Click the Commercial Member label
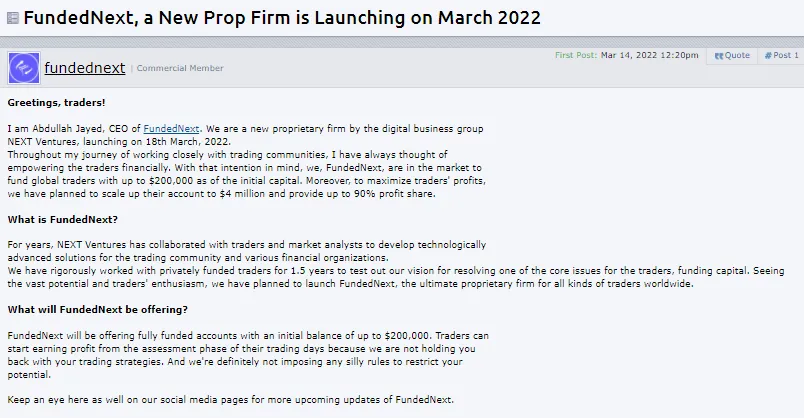Screen dimensions: 804x418 point(180,69)
